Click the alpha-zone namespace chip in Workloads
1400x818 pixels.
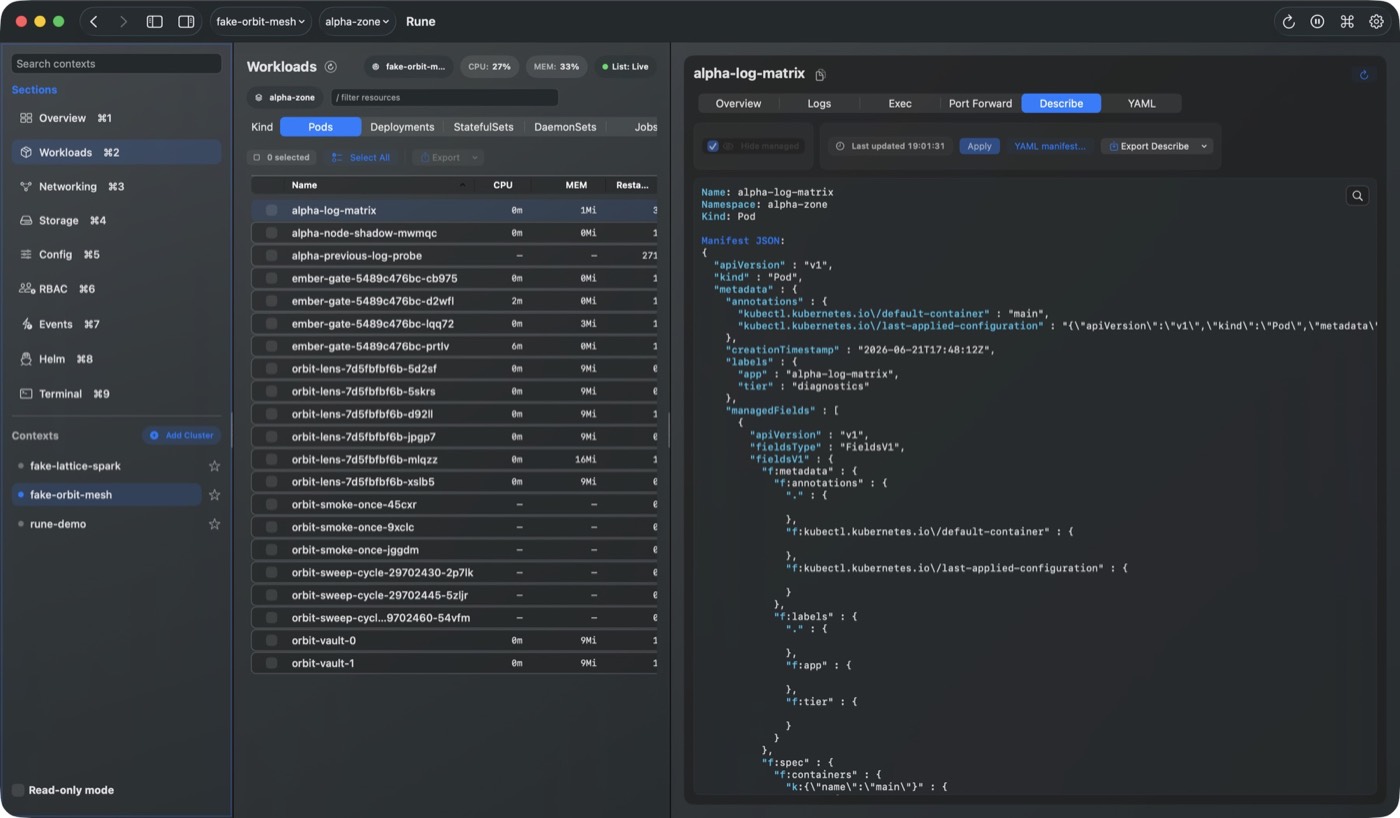pyautogui.click(x=285, y=98)
